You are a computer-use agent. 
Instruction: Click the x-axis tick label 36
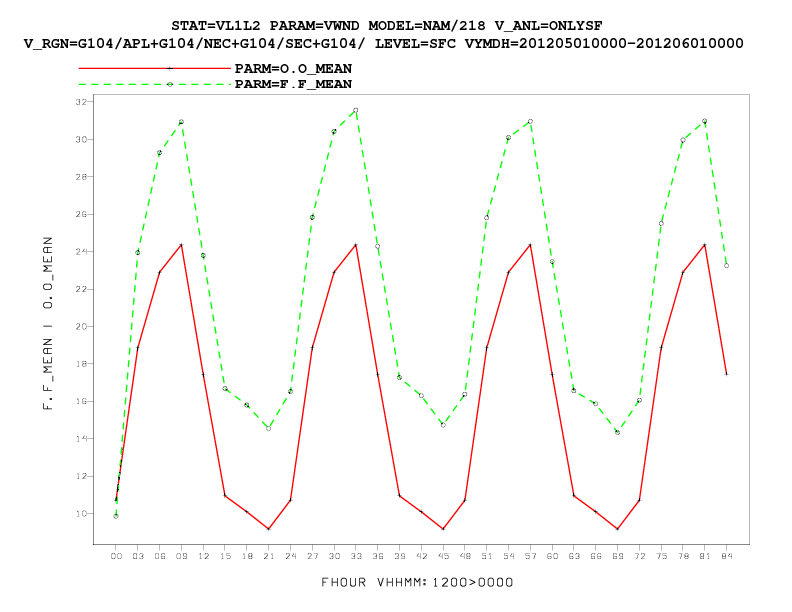pyautogui.click(x=378, y=556)
